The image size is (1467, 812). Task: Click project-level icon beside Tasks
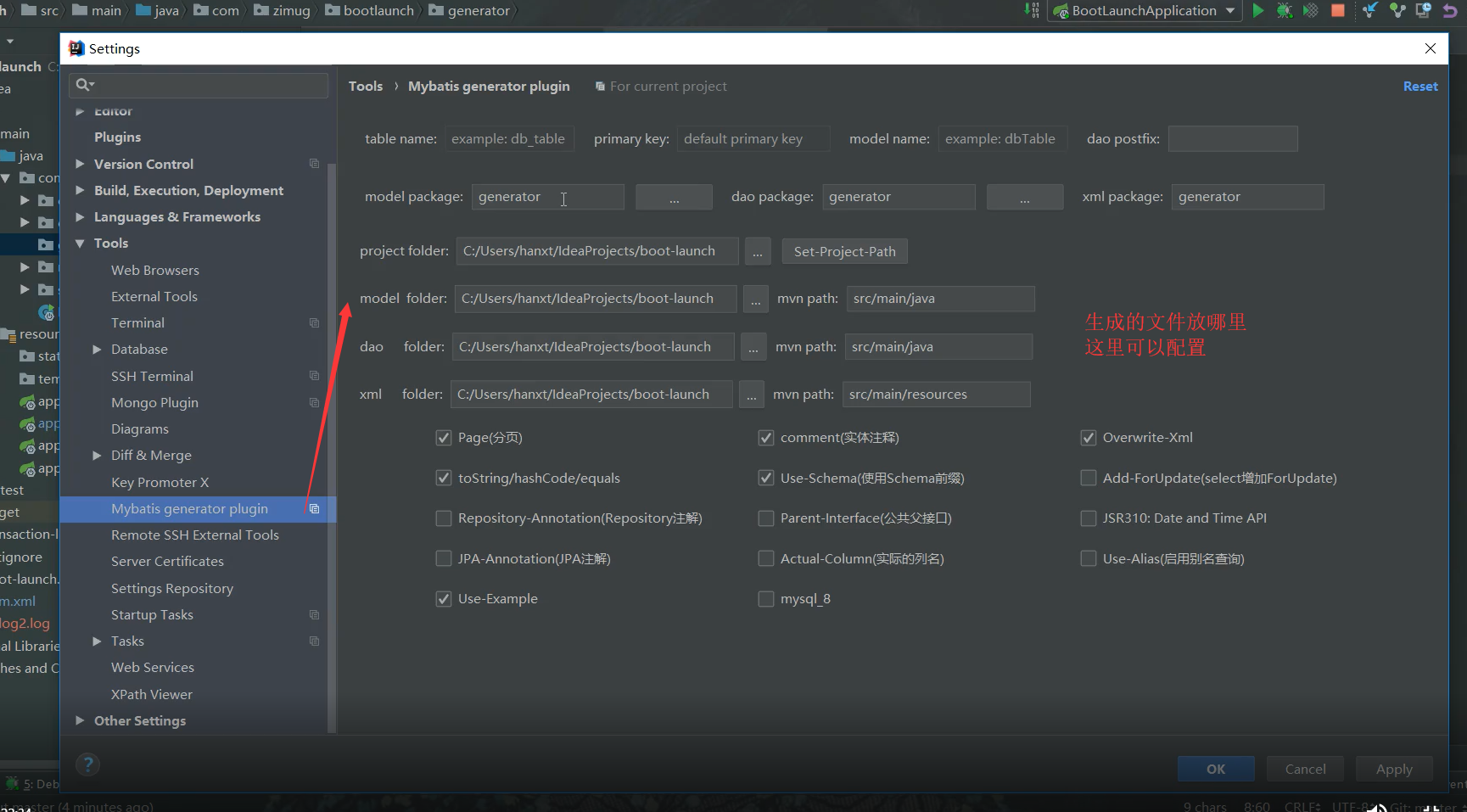point(314,641)
